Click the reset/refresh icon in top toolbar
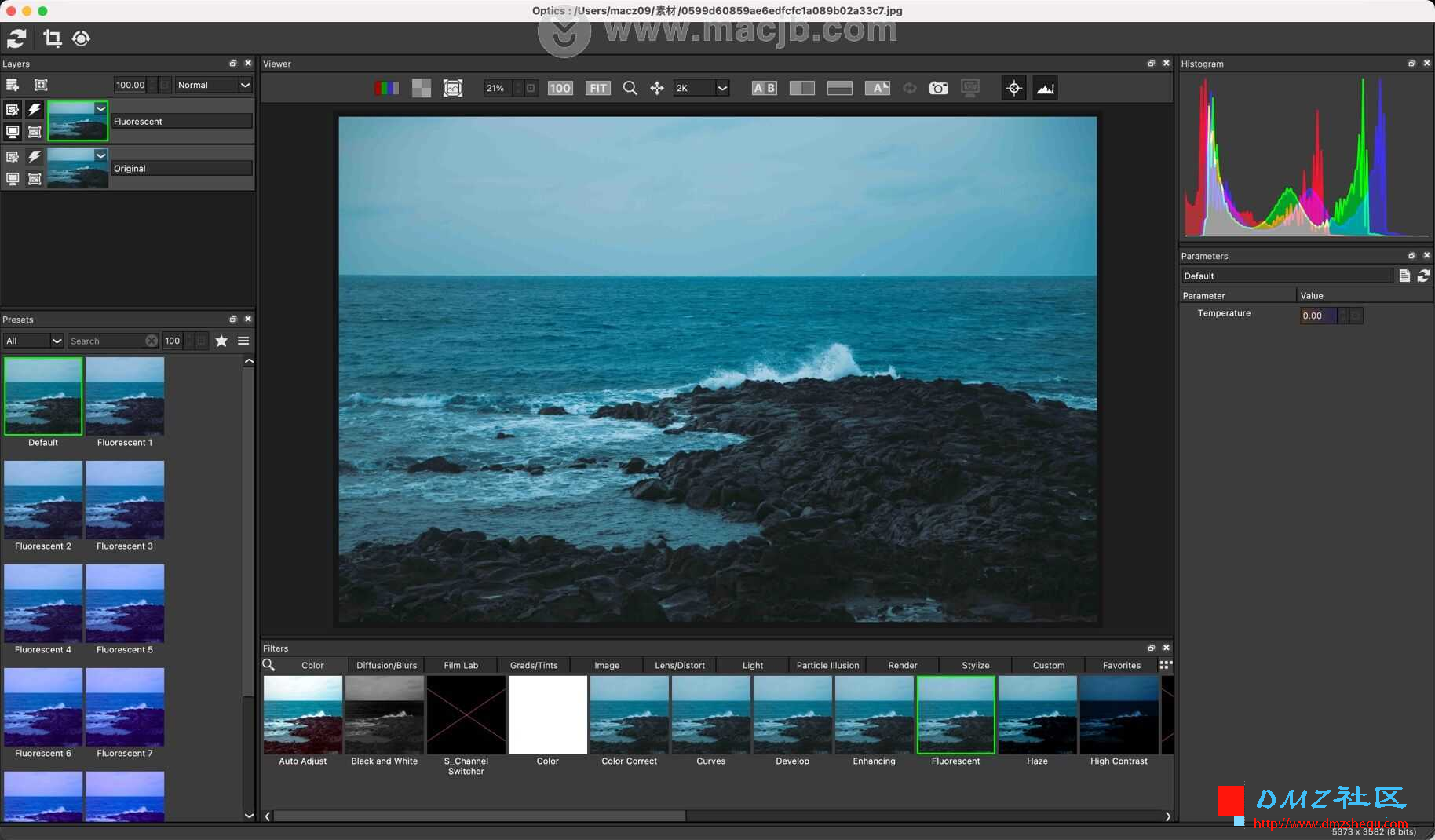 [x=16, y=38]
